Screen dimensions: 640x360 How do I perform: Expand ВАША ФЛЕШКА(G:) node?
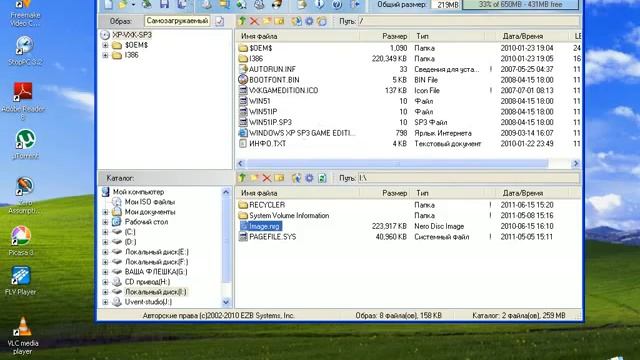pyautogui.click(x=105, y=272)
